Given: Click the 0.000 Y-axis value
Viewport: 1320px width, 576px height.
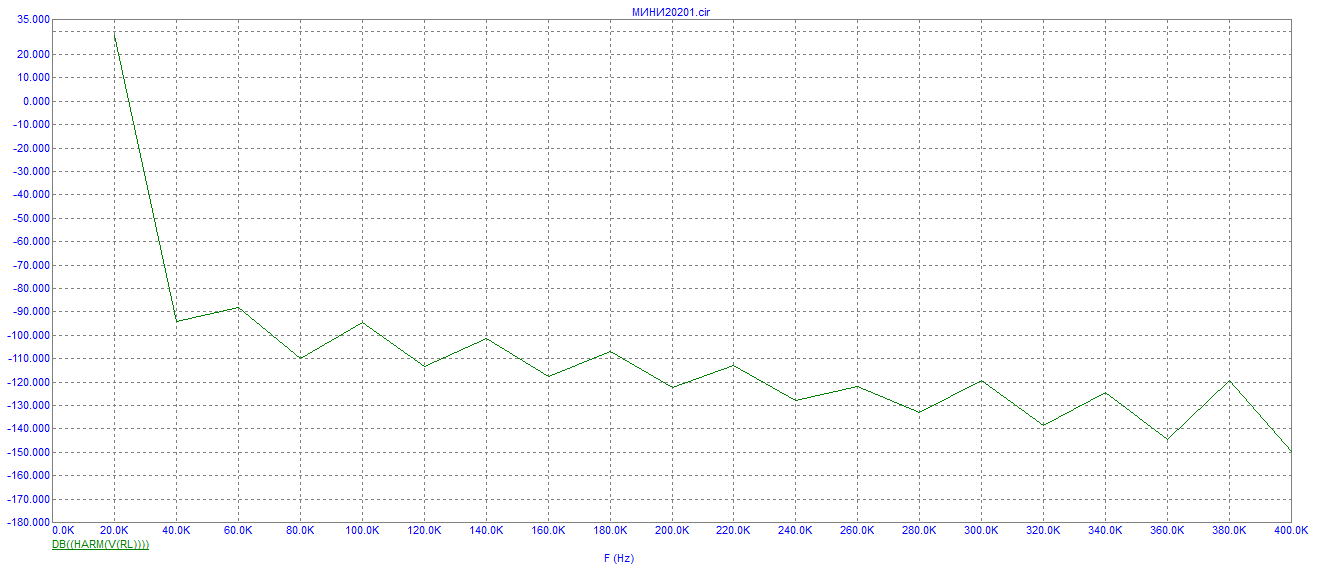Looking at the screenshot, I should [35, 101].
